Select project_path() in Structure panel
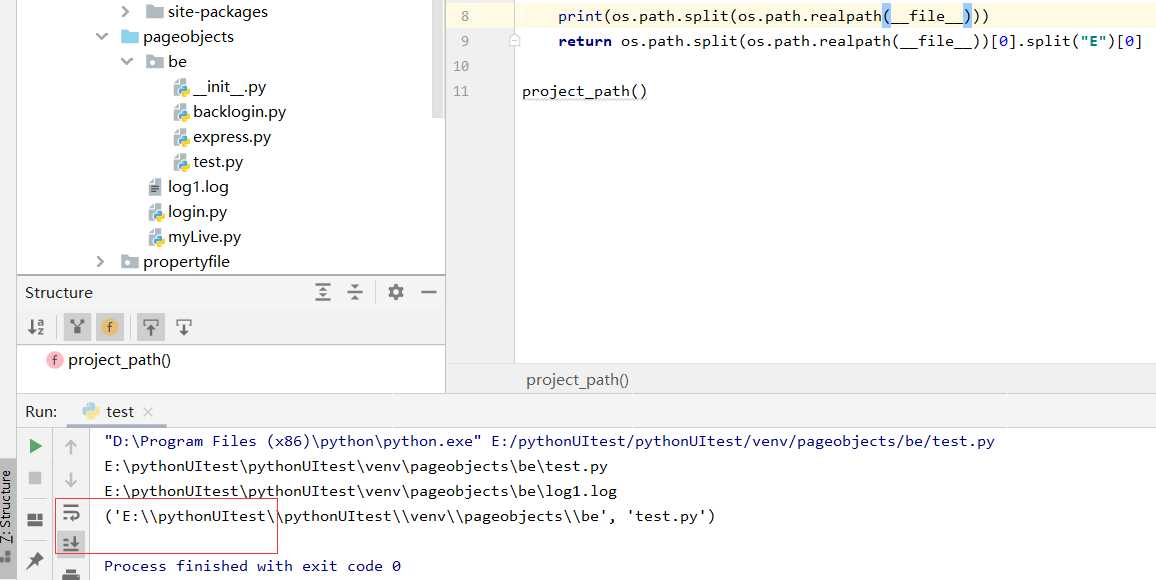The image size is (1156, 580). (119, 360)
